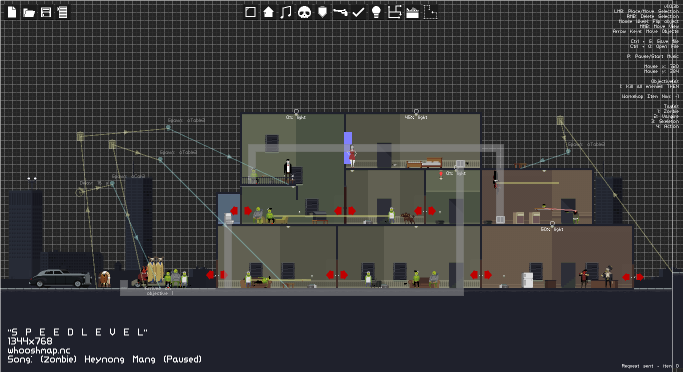Select the woman in red dress
This screenshot has width=683, height=372.
[352, 156]
